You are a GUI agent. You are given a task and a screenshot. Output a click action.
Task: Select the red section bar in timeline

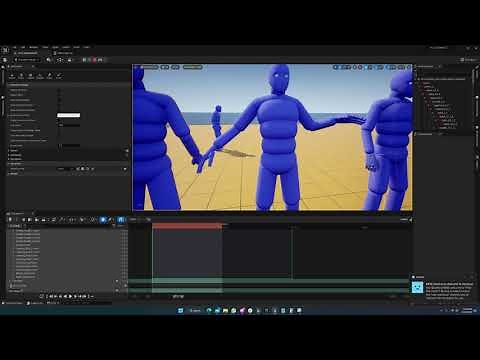click(187, 226)
